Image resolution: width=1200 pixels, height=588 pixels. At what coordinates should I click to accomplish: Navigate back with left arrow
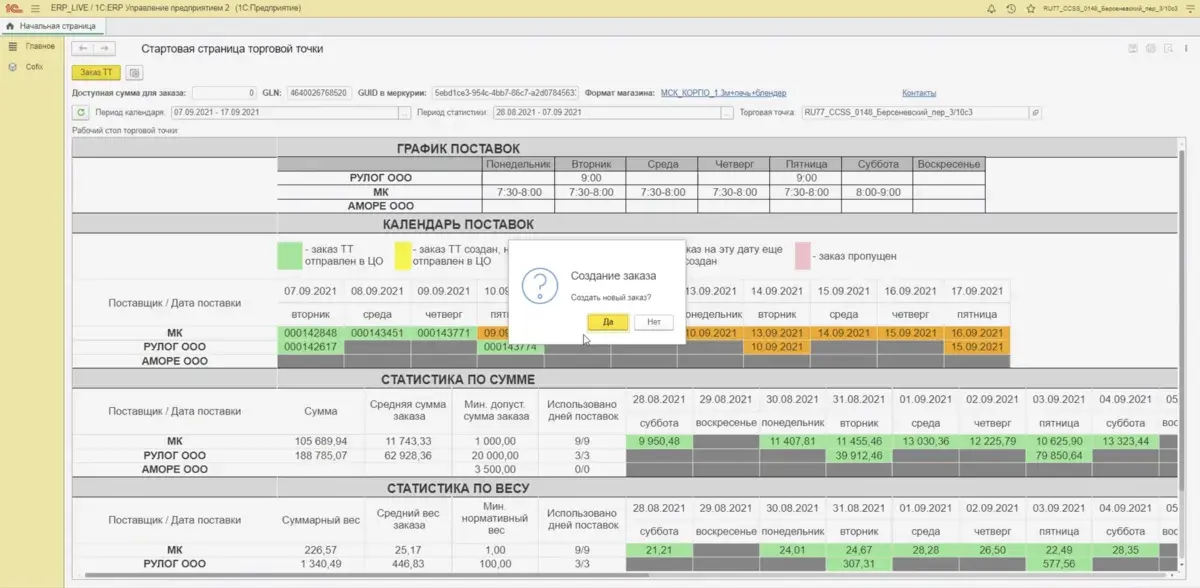point(83,48)
